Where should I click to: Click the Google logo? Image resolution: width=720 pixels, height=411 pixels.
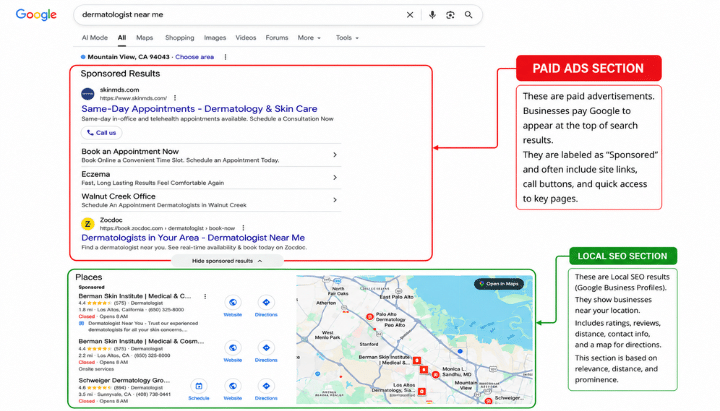[36, 15]
